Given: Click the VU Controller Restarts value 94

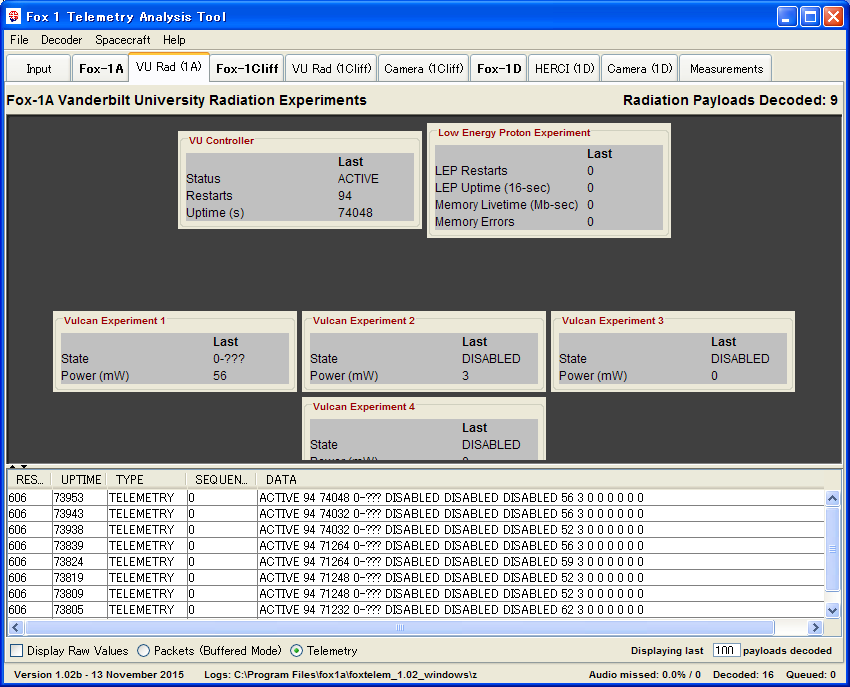Looking at the screenshot, I should (345, 196).
